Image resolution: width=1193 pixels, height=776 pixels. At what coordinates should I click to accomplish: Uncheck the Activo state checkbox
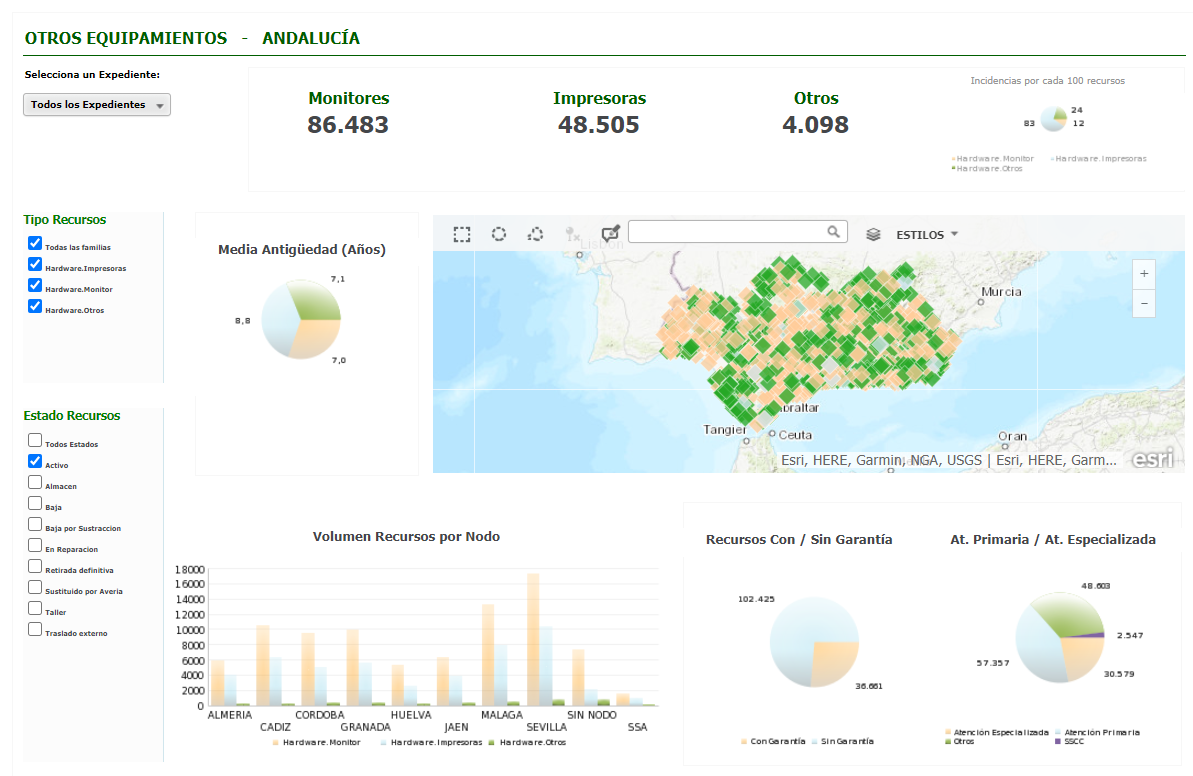pyautogui.click(x=35, y=461)
